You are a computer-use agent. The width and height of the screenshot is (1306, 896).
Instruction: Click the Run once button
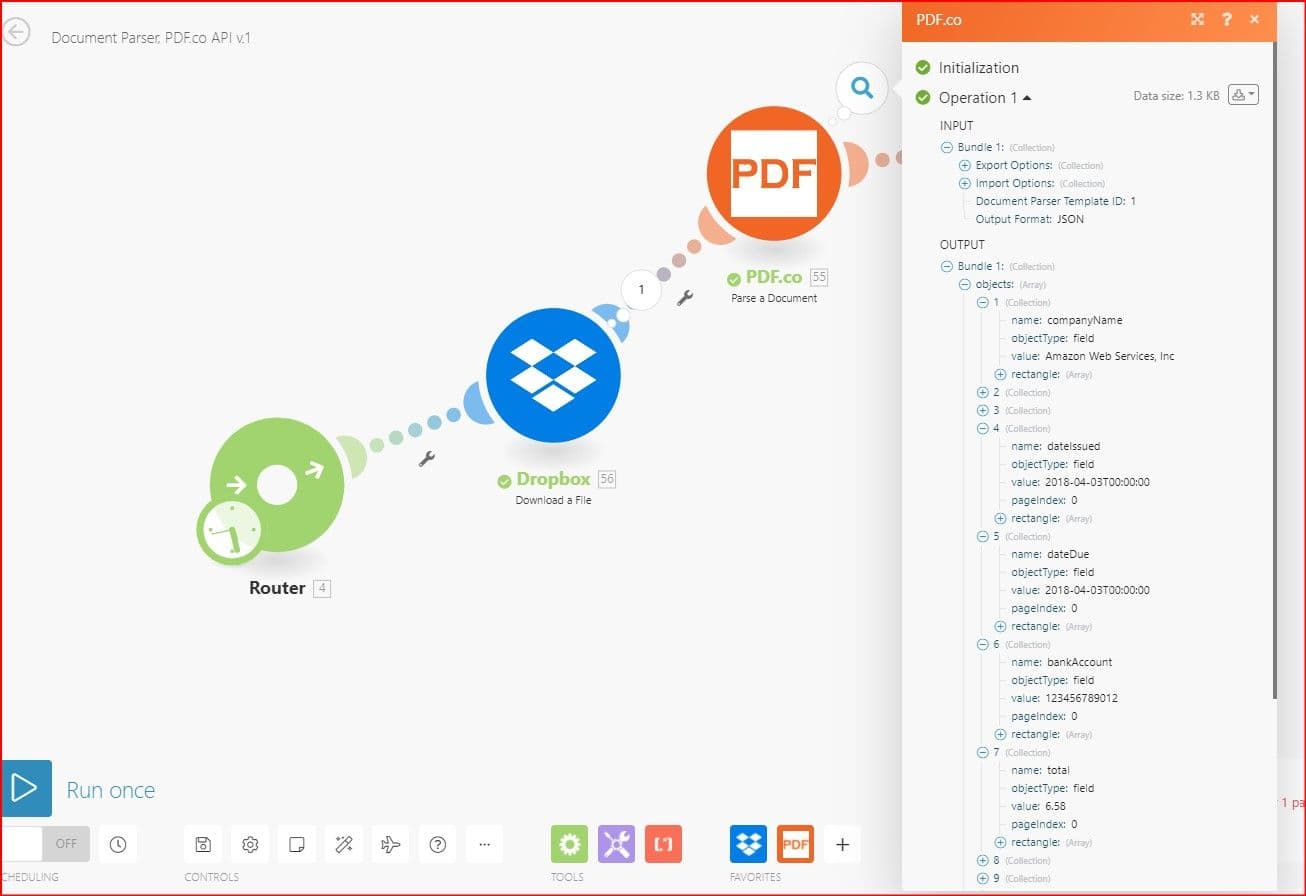coord(26,789)
